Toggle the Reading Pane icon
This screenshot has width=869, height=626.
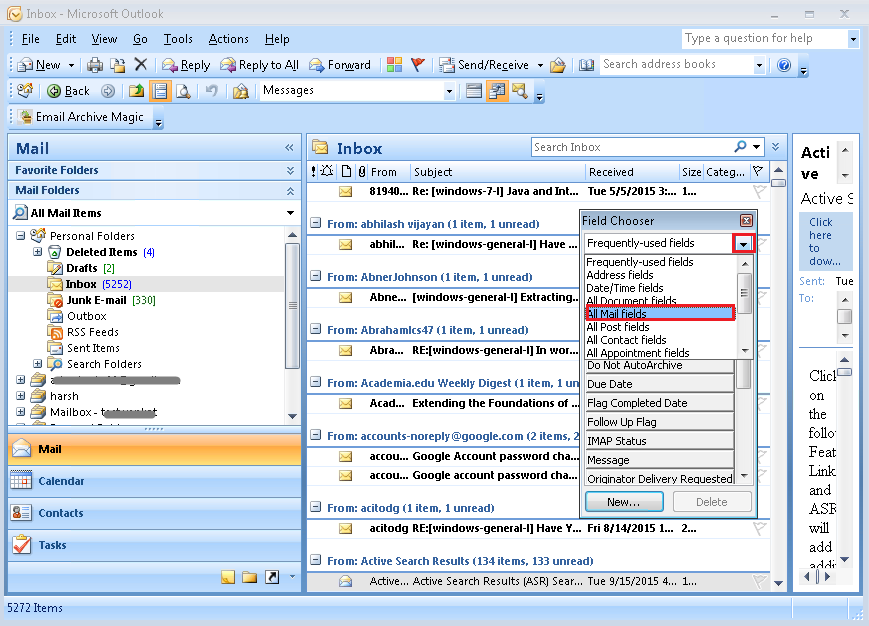(x=160, y=91)
